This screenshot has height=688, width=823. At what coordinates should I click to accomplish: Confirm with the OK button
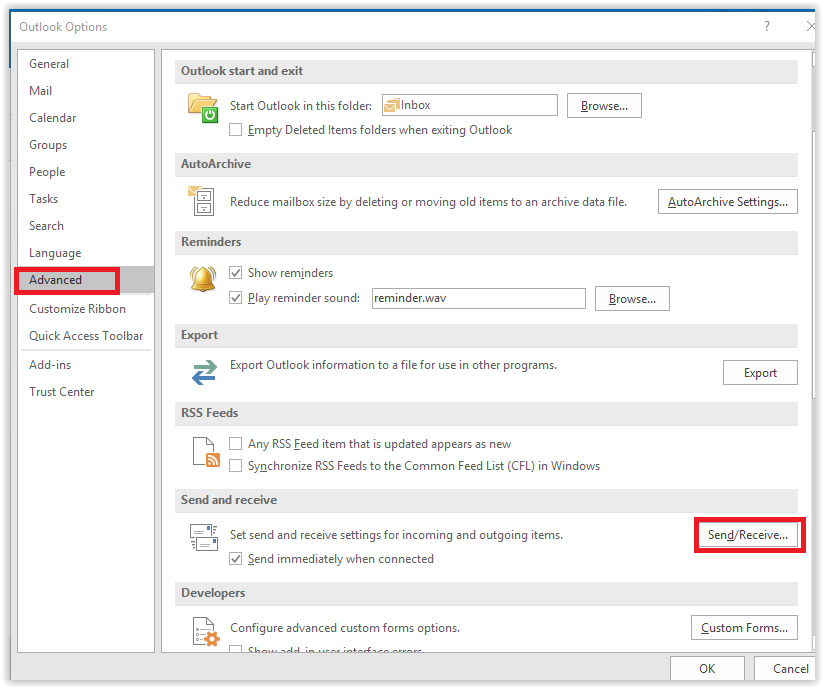[x=707, y=669]
